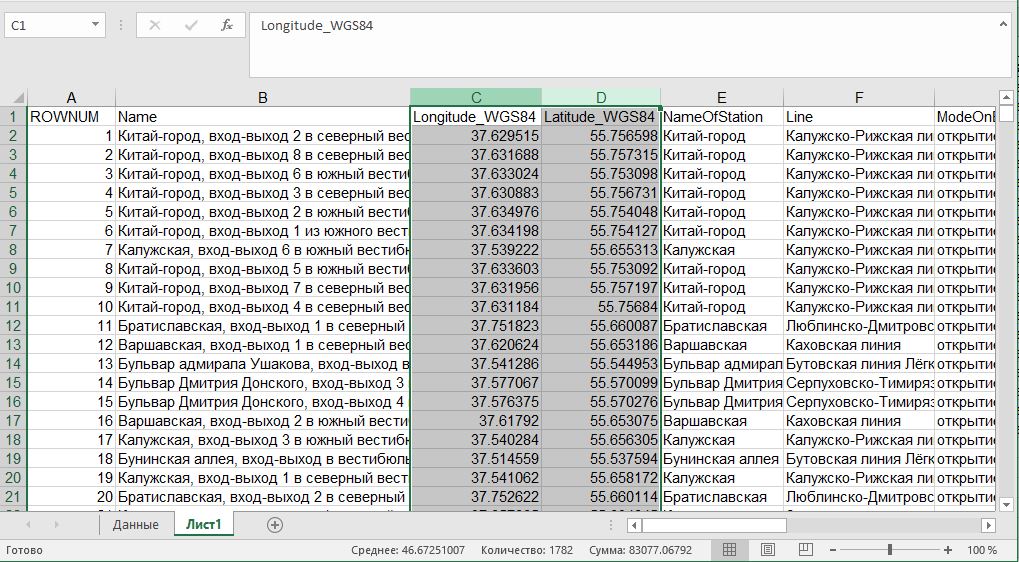Viewport: 1019px width, 562px height.
Task: Switch to the Лист1 sheet tab
Action: tap(203, 524)
